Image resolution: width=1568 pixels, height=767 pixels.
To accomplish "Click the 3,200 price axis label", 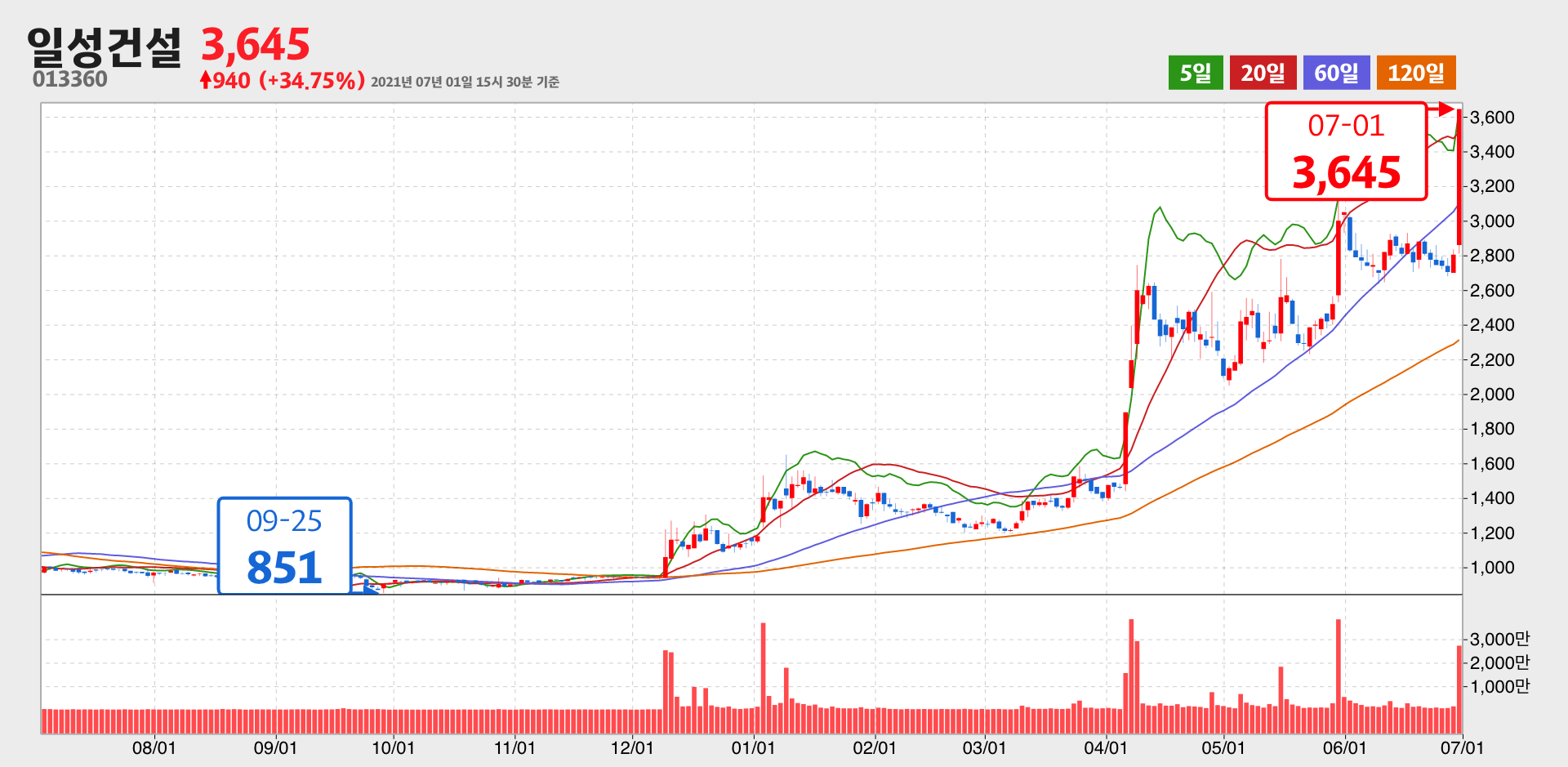I will (x=1492, y=185).
